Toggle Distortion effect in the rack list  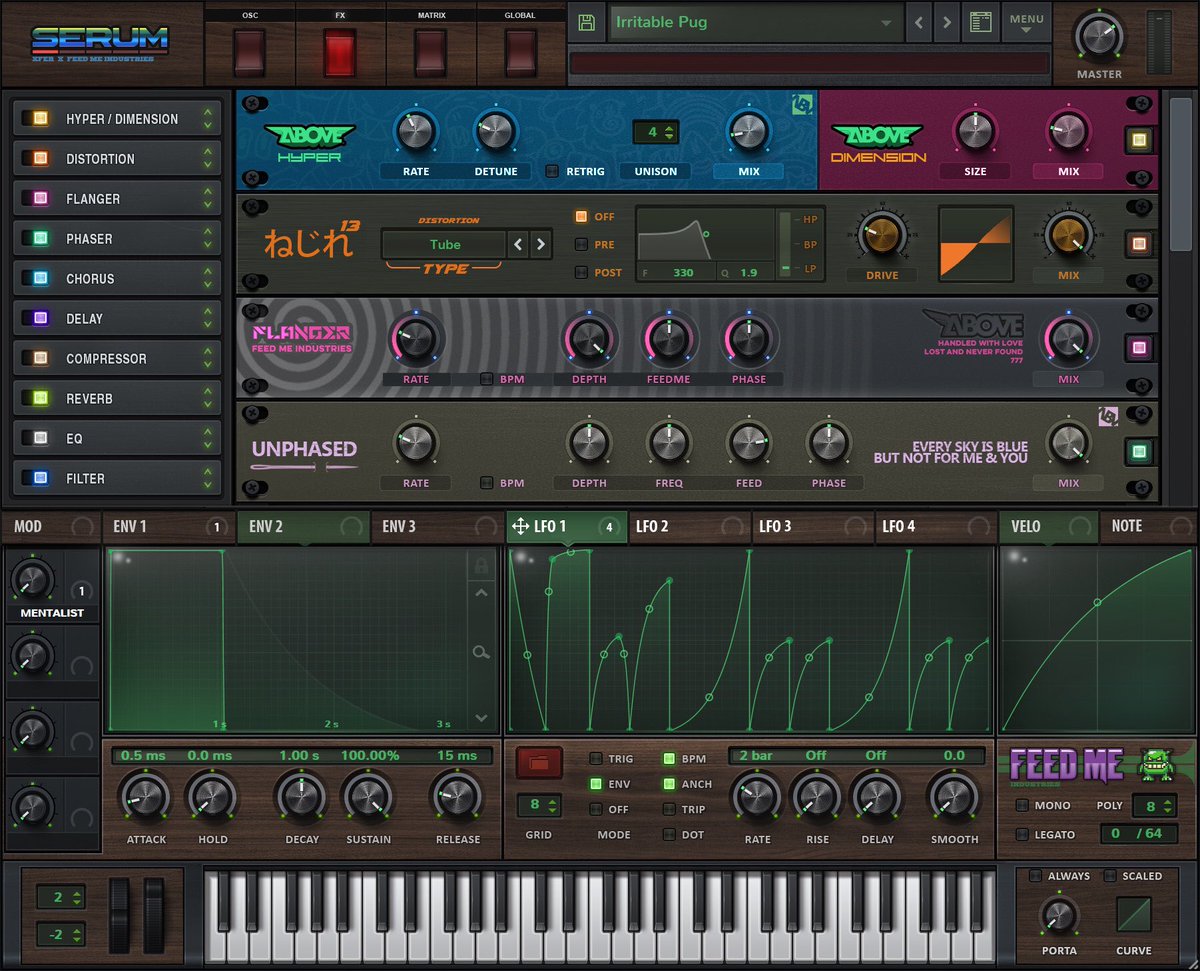tap(41, 158)
